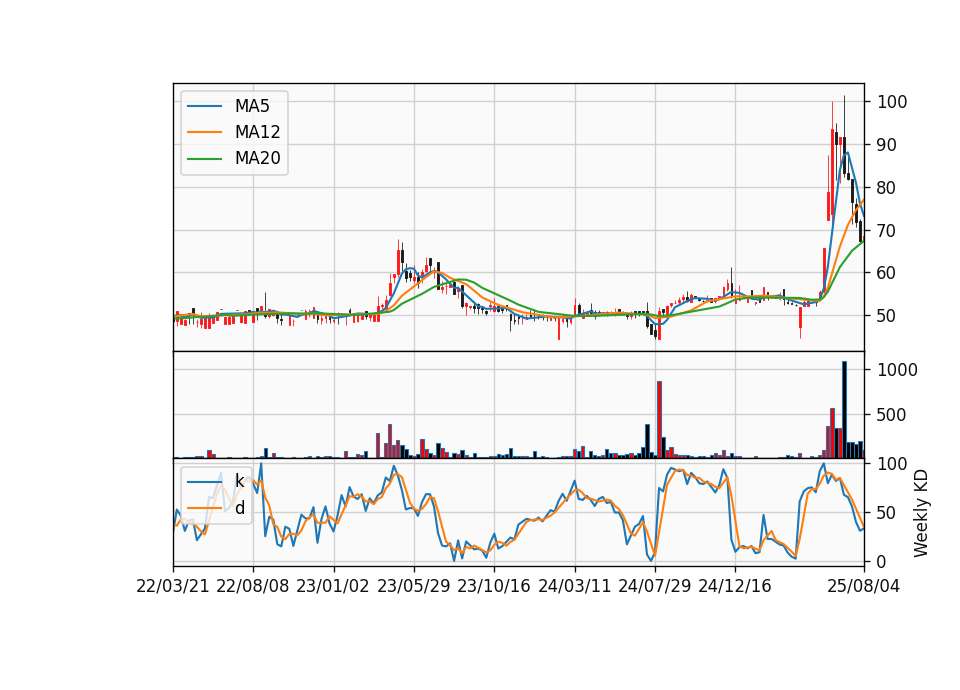Click the 23/10/16 date tick label
Screen dimensions: 960x690
click(493, 586)
